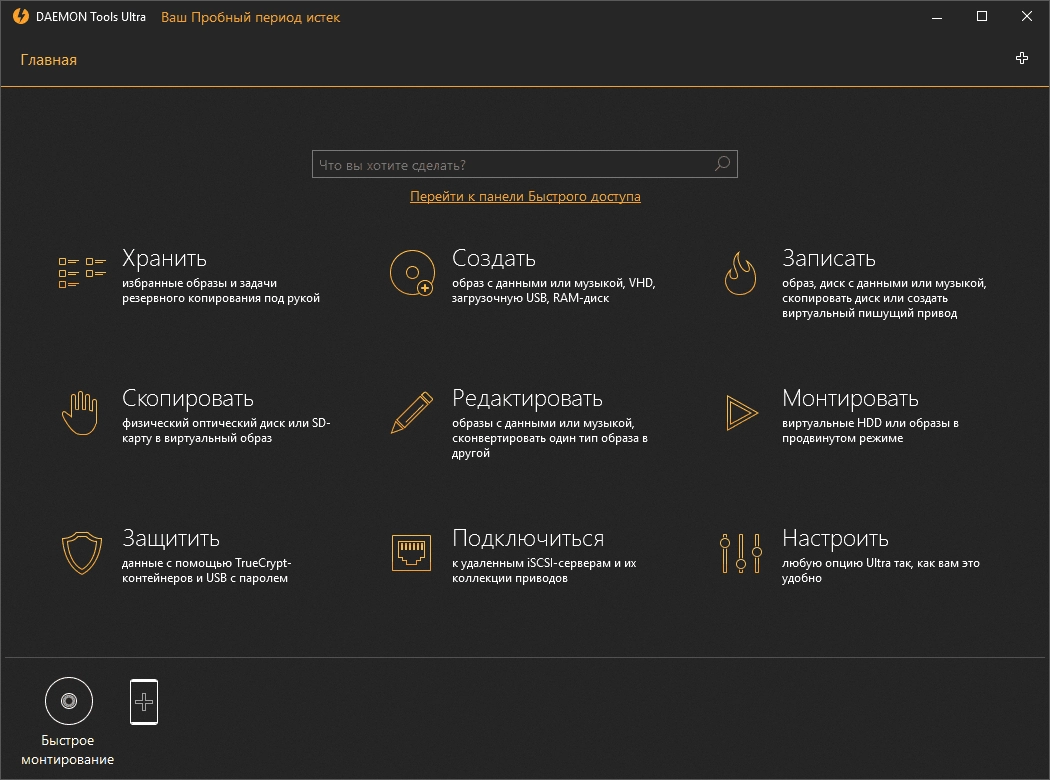1050x780 pixels.
Task: Open the Защитить section heading
Action: tap(171, 538)
